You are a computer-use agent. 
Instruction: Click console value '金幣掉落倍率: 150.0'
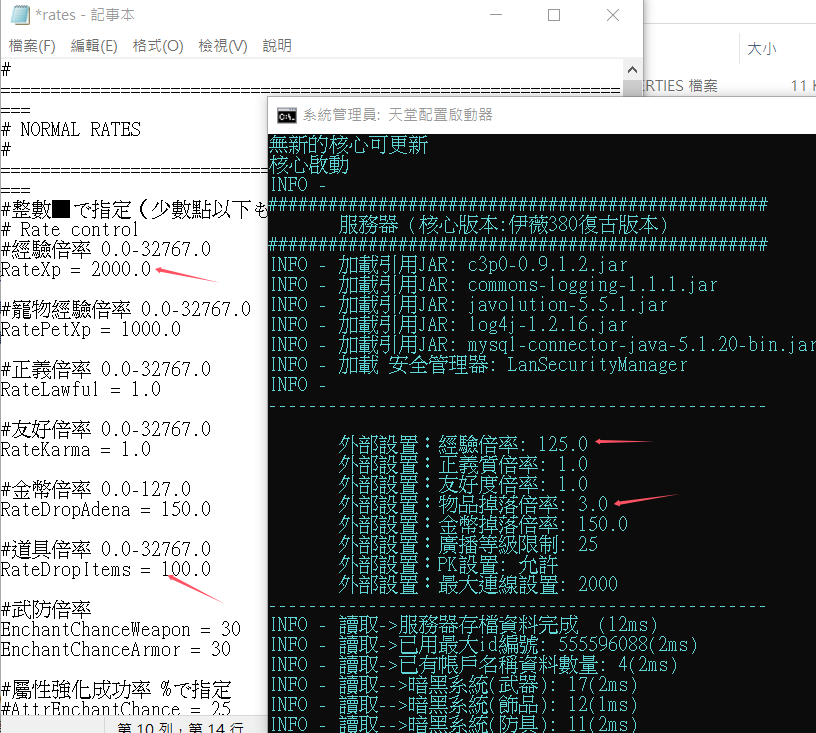coord(533,524)
